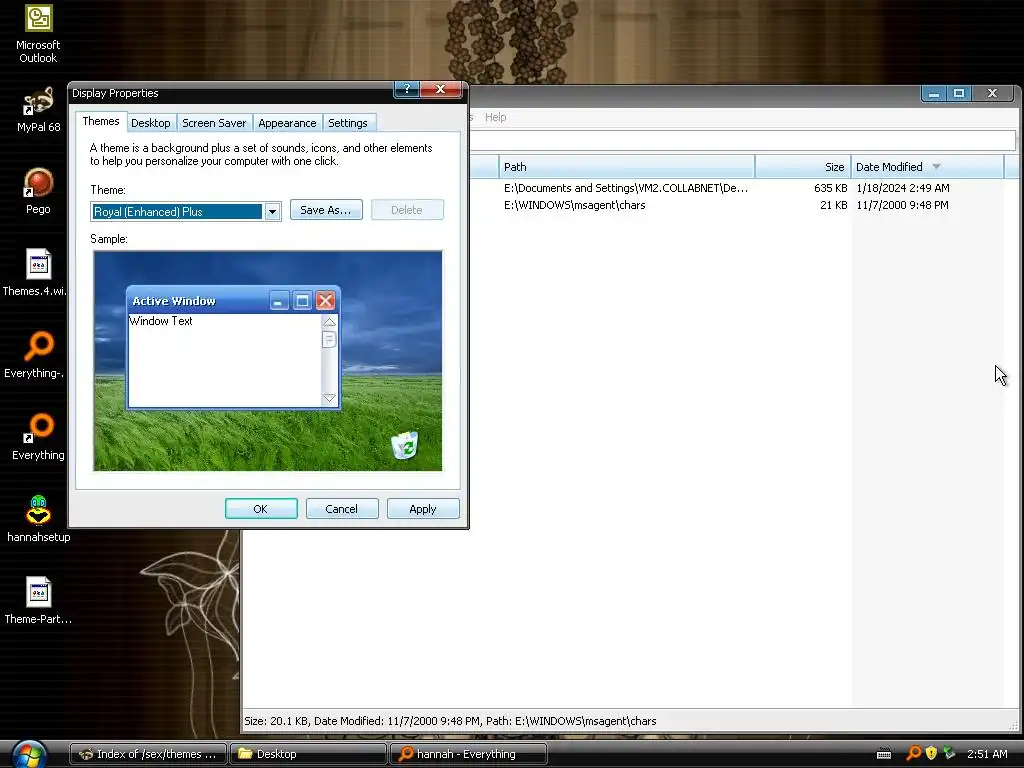Click the 11/7/2000 9:48 PM date cell
1024x768 pixels.
coord(902,205)
